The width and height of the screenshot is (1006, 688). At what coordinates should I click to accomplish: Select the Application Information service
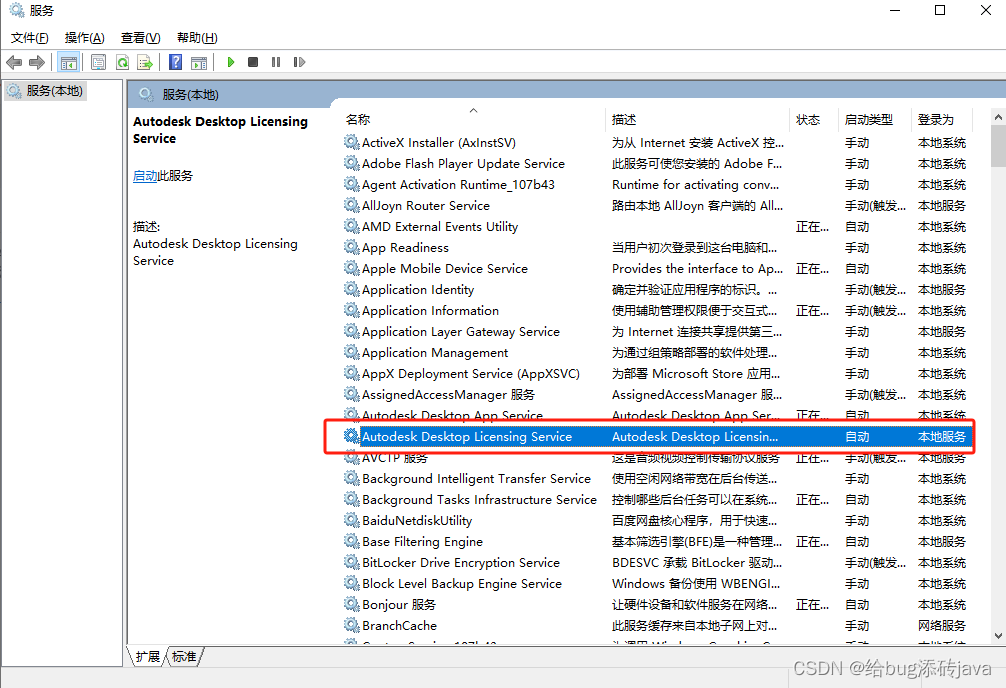tap(658, 311)
